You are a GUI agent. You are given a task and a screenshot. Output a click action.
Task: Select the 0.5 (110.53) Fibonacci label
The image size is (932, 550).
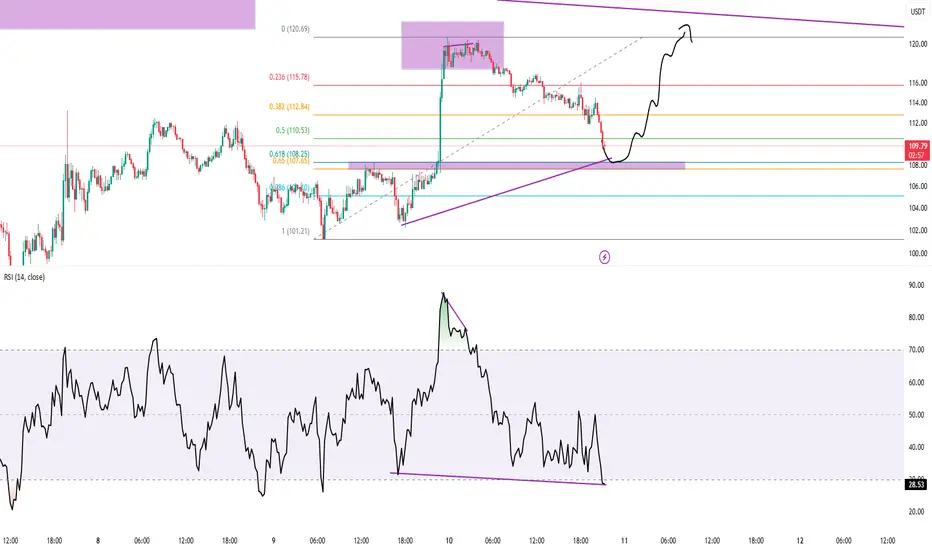click(x=292, y=130)
